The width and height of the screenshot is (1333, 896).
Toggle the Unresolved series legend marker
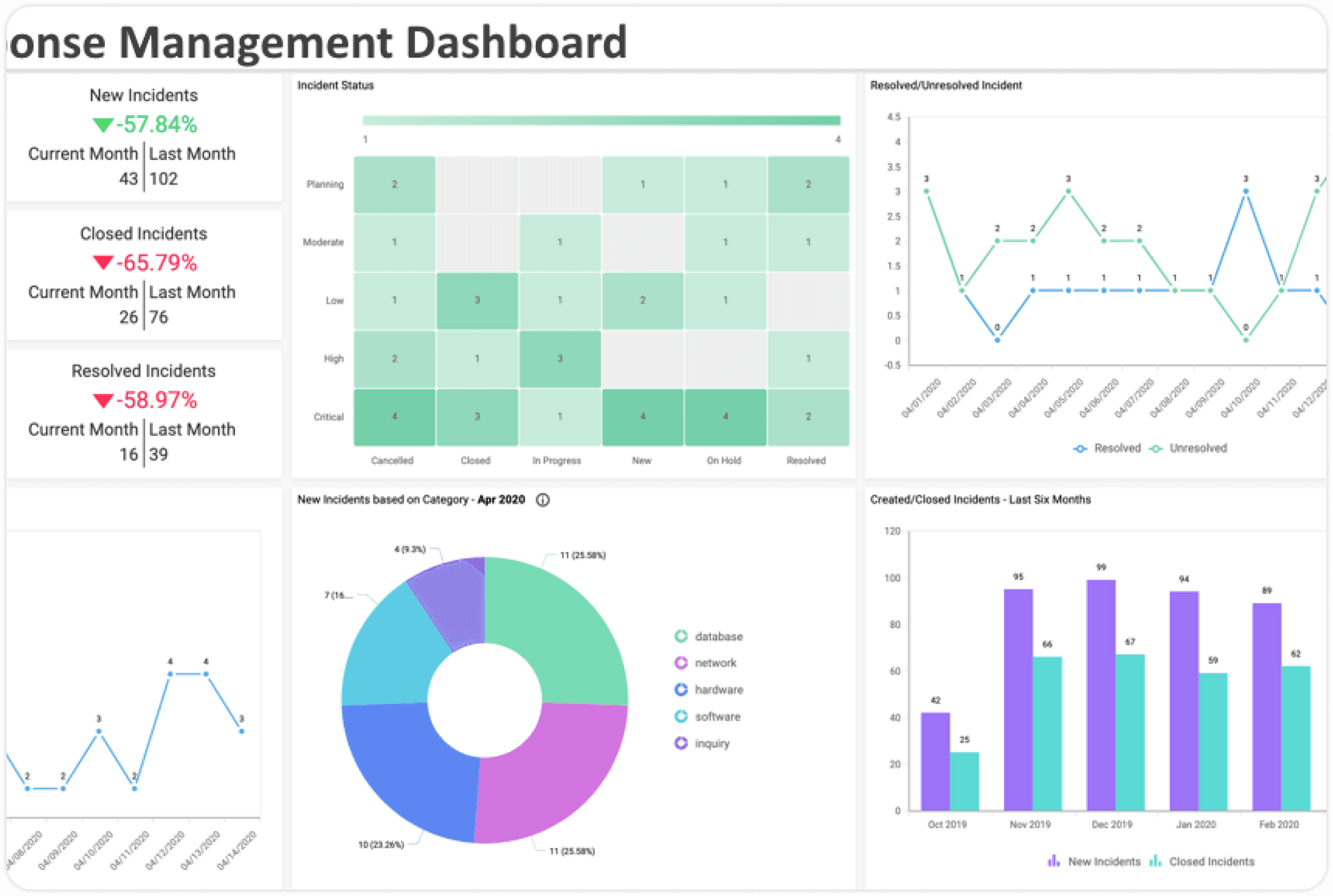point(1156,448)
